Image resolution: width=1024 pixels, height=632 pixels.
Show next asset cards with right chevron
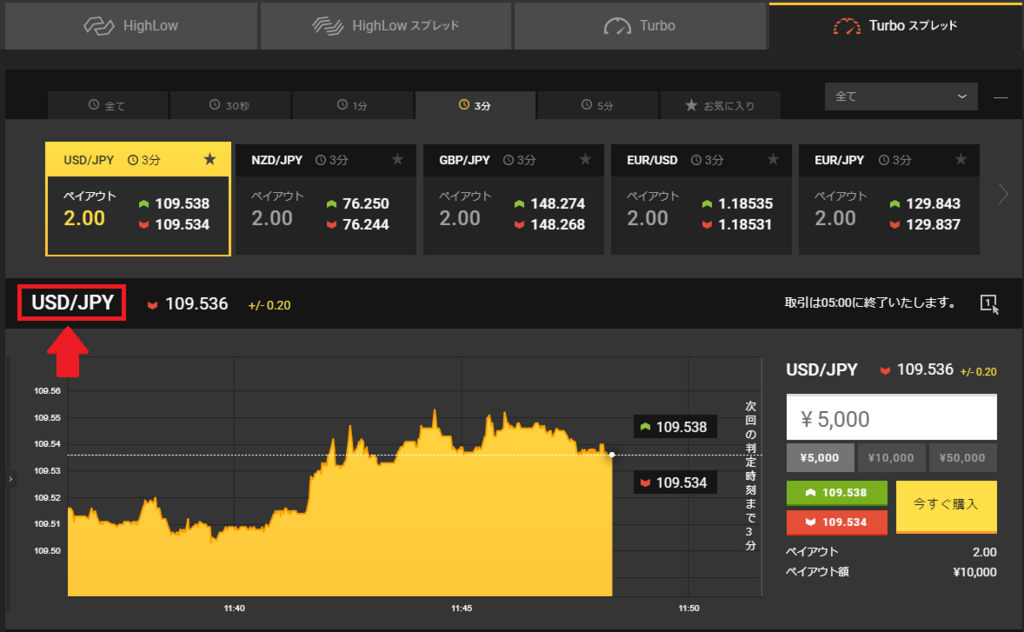point(1003,194)
